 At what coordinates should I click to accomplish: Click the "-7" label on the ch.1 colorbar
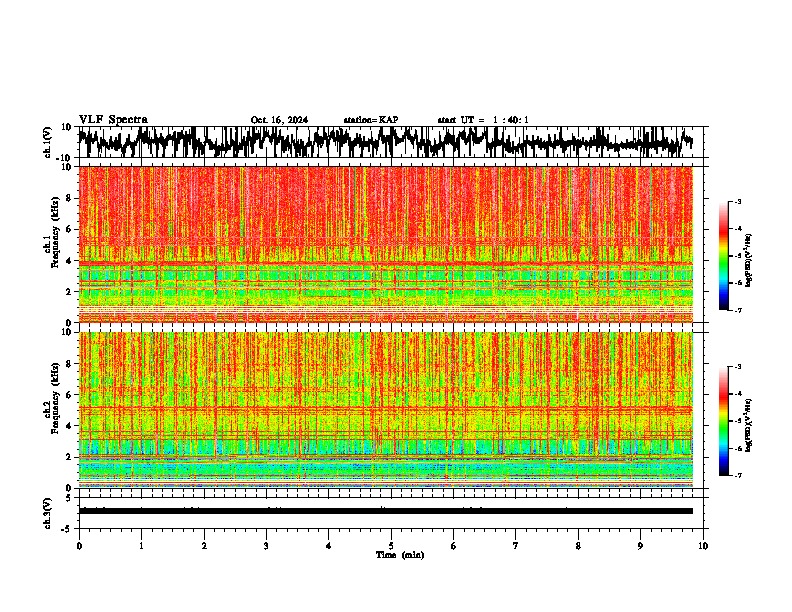tap(737, 310)
